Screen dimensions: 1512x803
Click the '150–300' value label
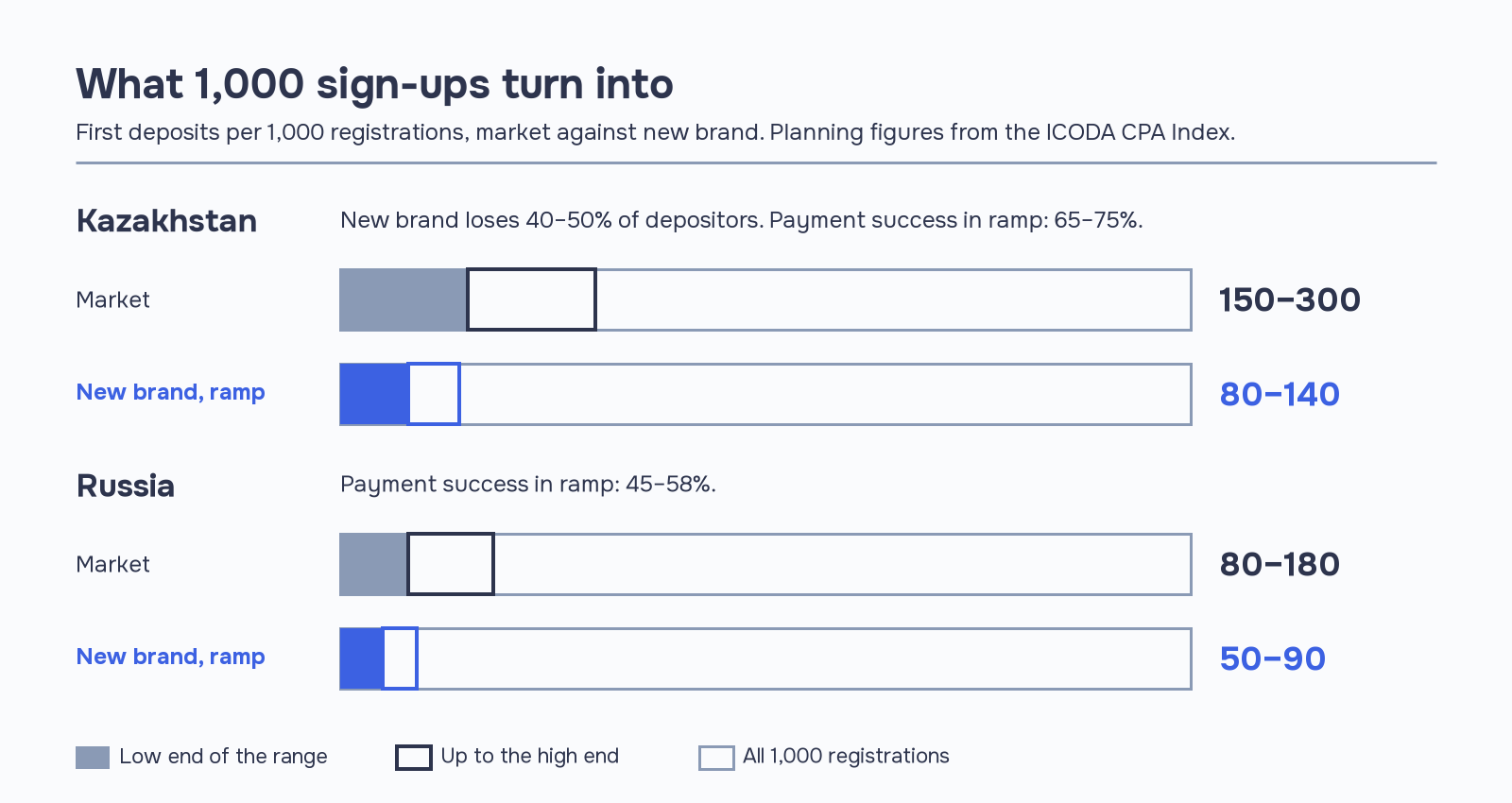coord(1290,299)
